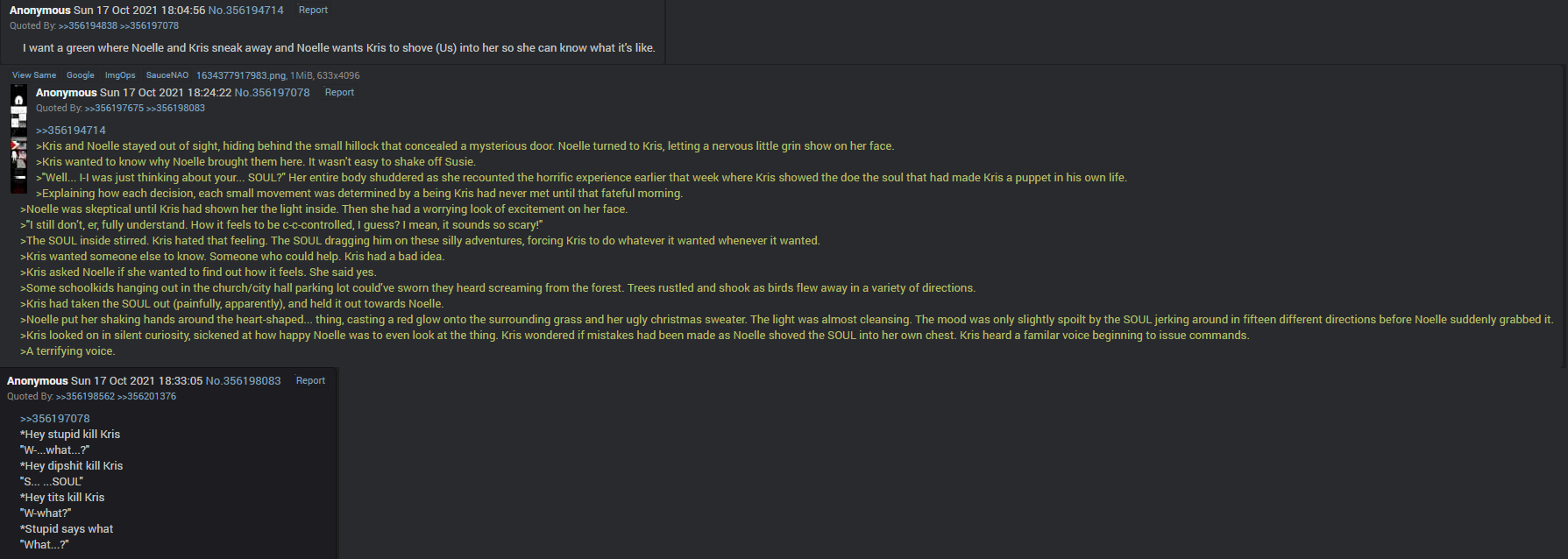The height and width of the screenshot is (559, 1568).
Task: Click post number No.356198083
Action: [x=243, y=381]
